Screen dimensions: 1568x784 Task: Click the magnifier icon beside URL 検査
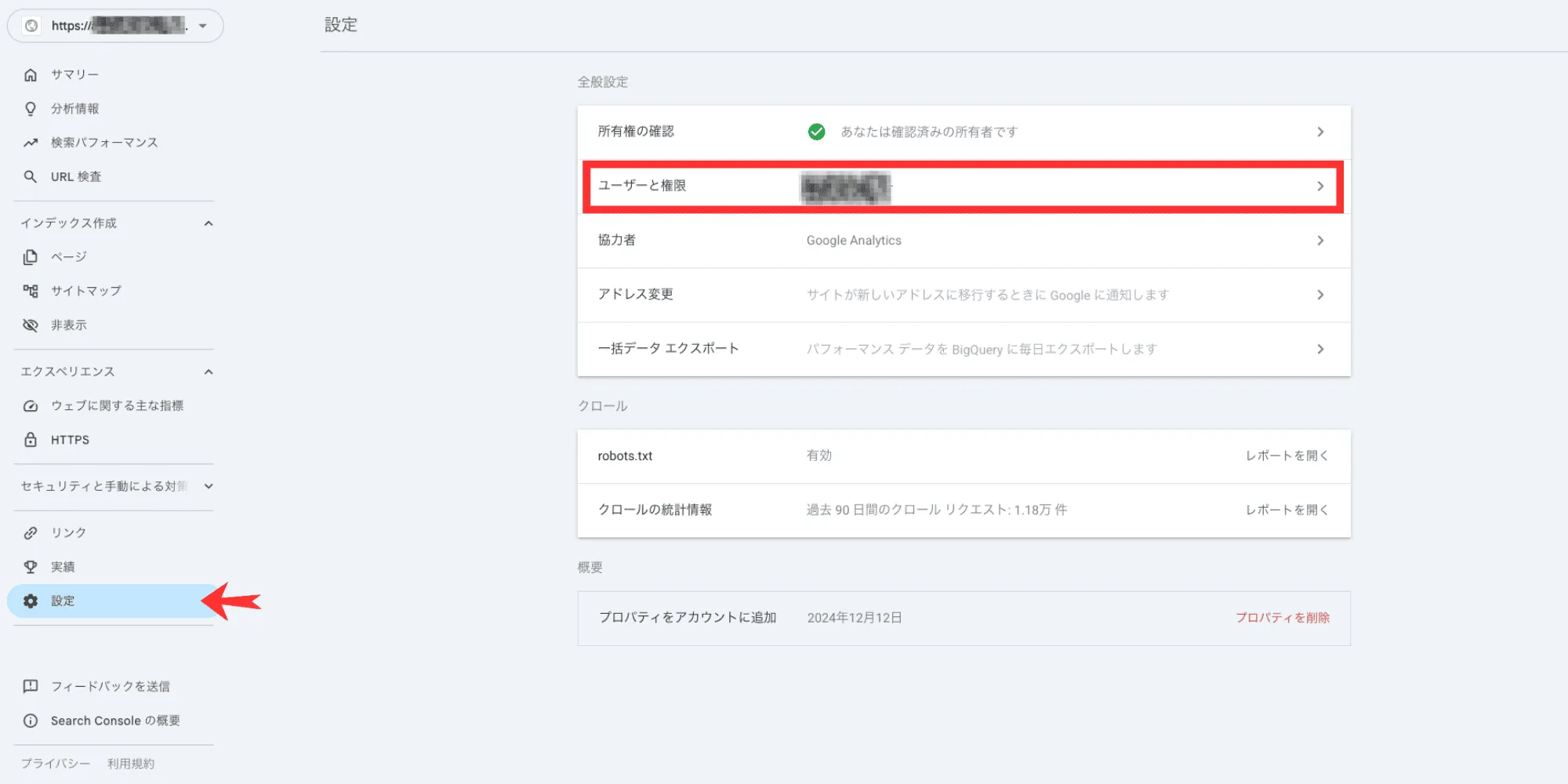31,177
